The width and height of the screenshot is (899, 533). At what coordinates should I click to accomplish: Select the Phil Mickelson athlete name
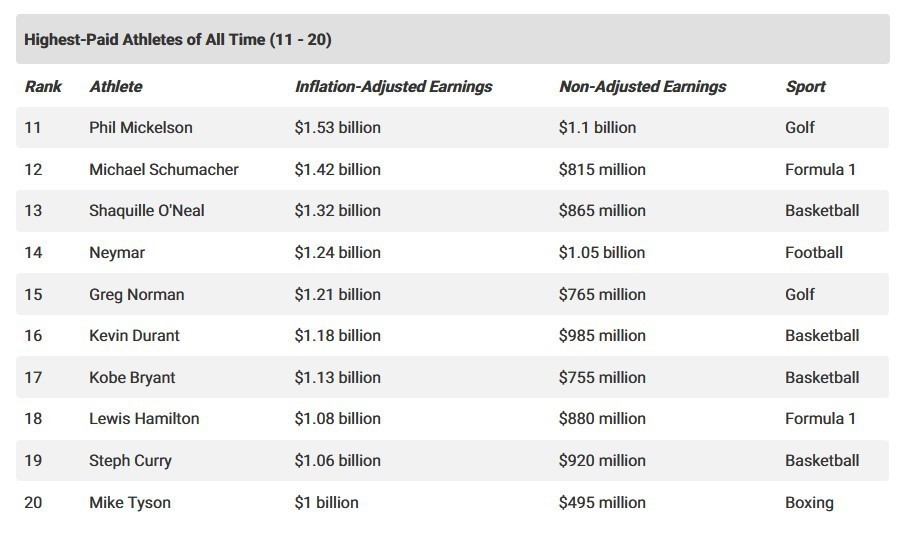(141, 128)
